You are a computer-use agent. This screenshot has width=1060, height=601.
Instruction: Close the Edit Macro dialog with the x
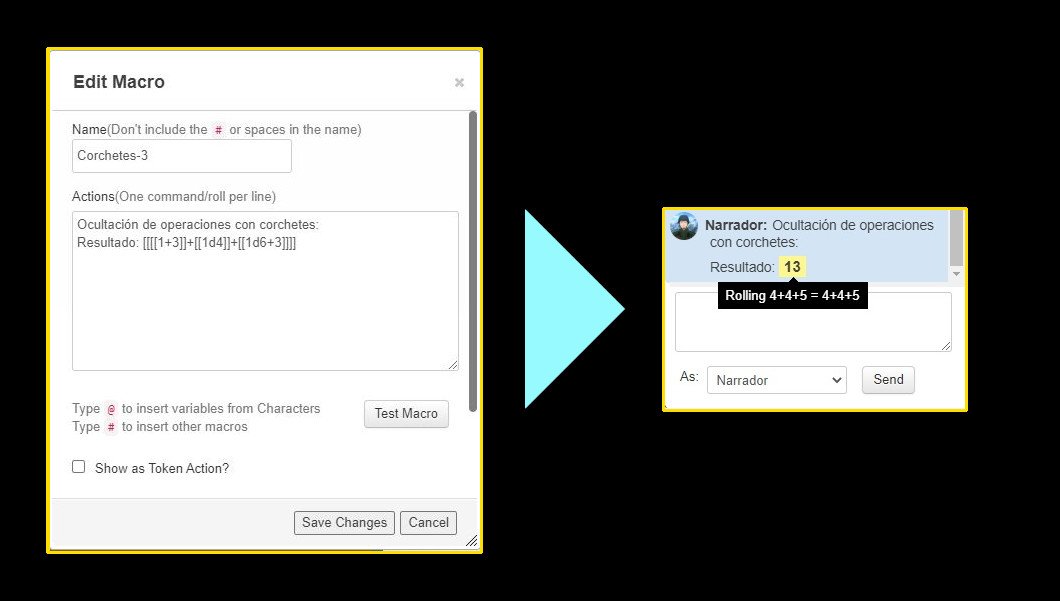click(459, 82)
